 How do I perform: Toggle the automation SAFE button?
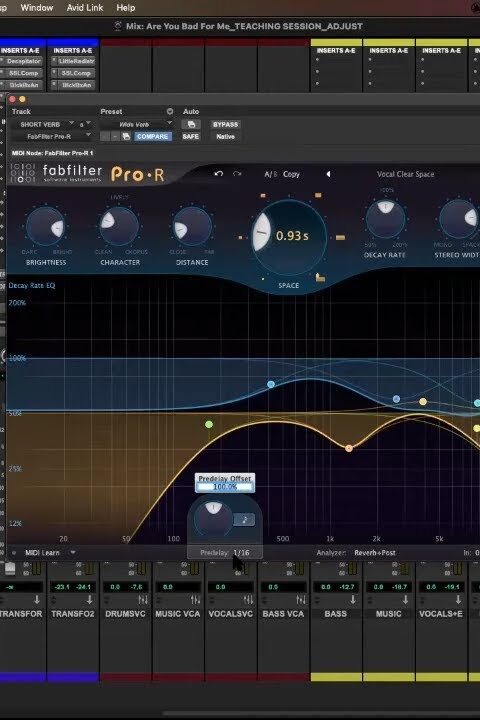191,136
